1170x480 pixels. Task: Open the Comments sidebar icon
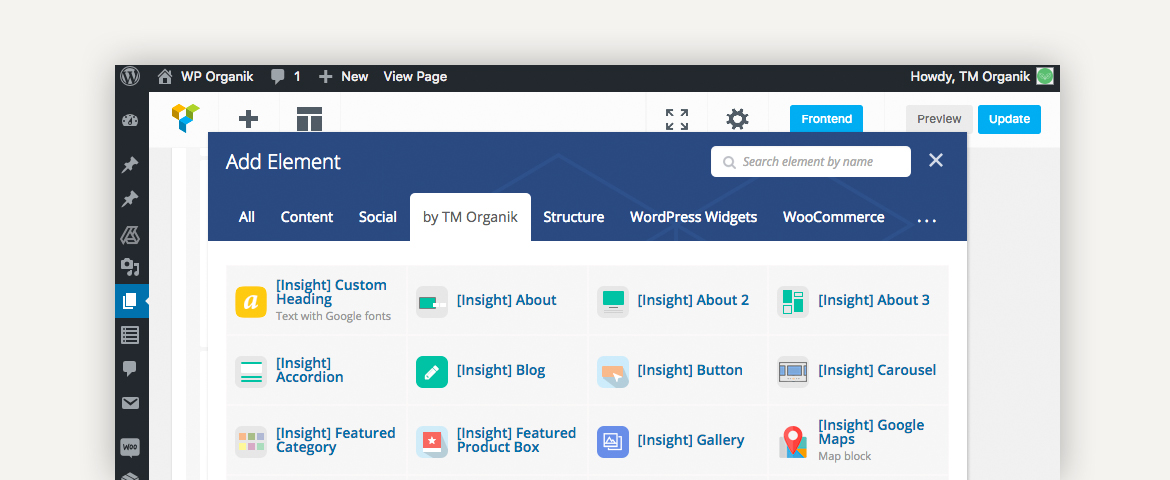pyautogui.click(x=130, y=368)
